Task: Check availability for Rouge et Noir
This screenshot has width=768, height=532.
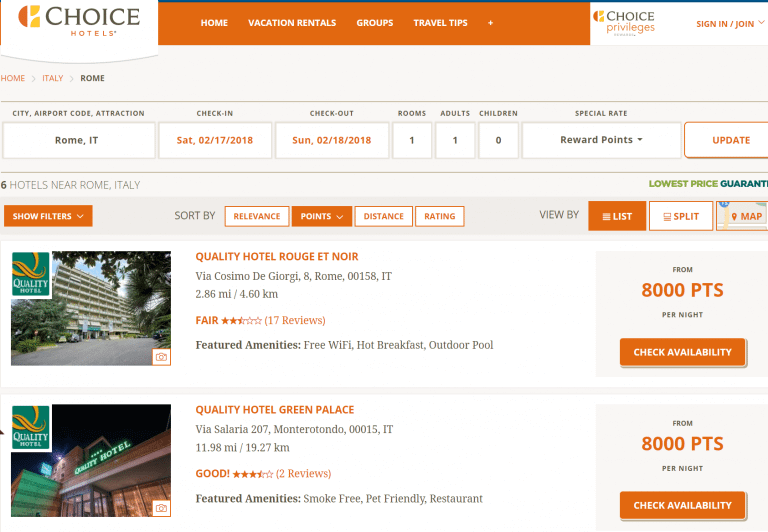Action: pos(682,352)
